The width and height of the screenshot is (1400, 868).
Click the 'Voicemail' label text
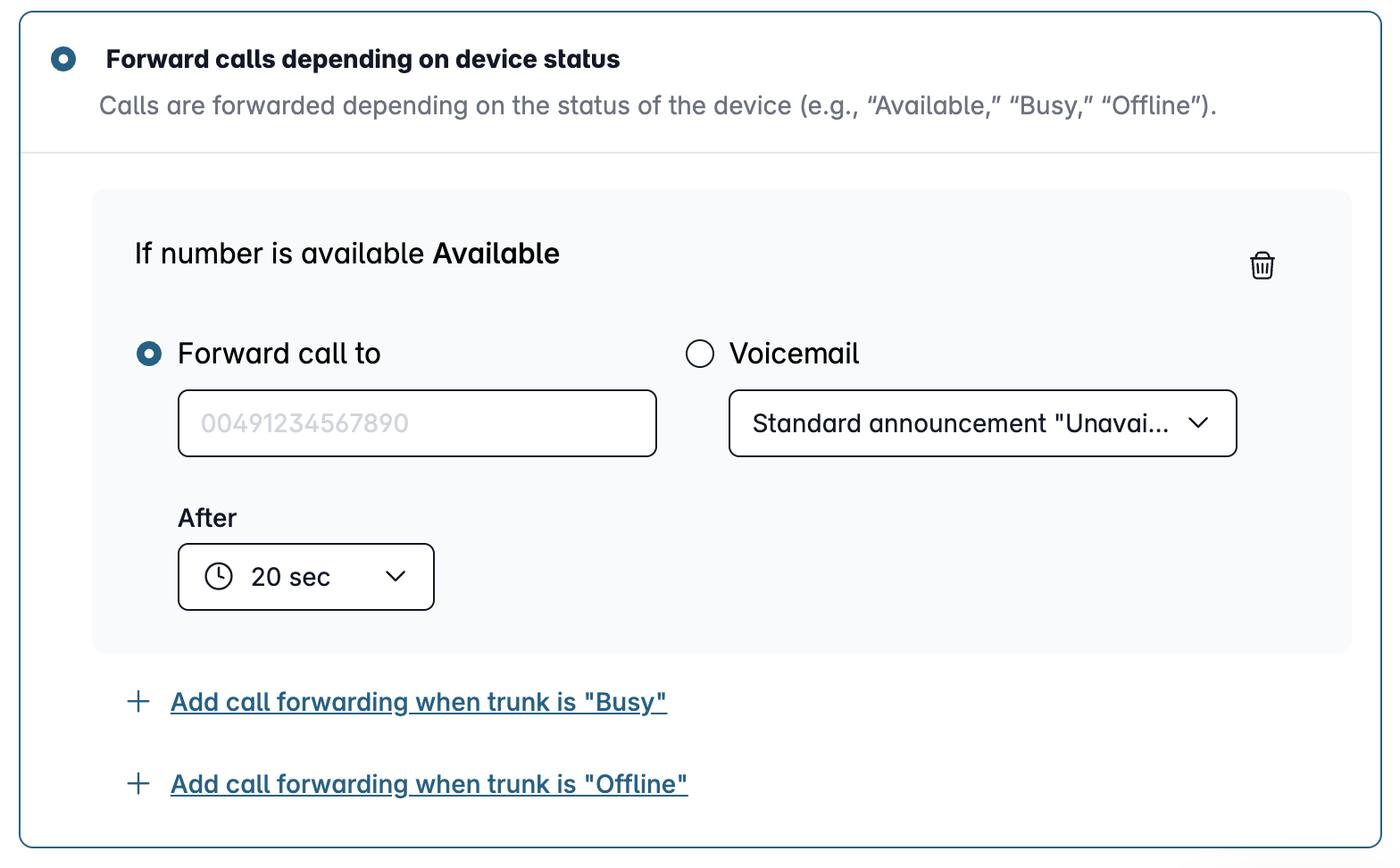tap(794, 354)
